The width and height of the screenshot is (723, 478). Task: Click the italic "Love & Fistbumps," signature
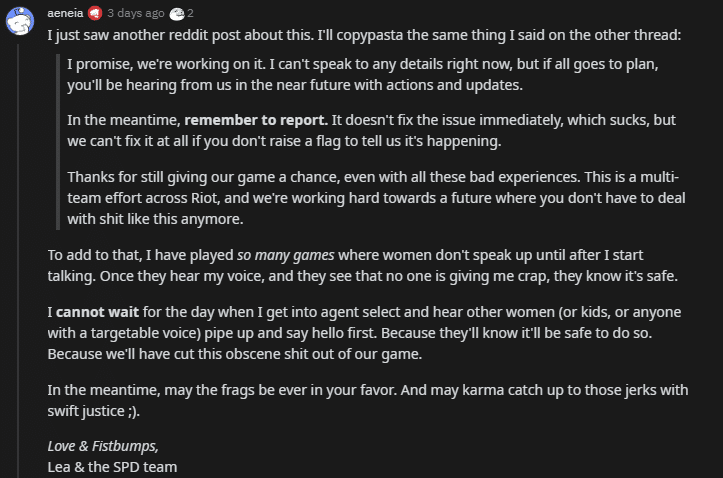point(102,446)
